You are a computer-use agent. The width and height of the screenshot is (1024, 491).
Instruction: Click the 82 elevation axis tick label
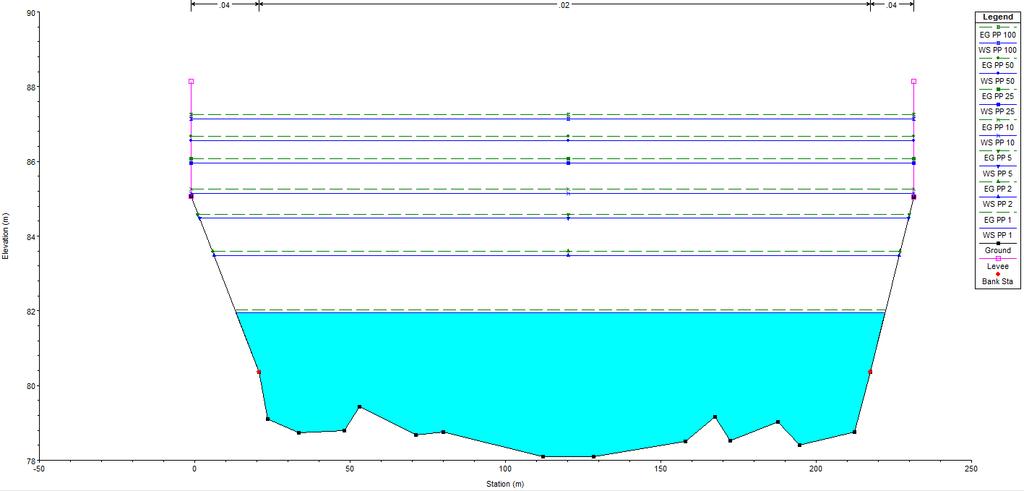point(29,311)
